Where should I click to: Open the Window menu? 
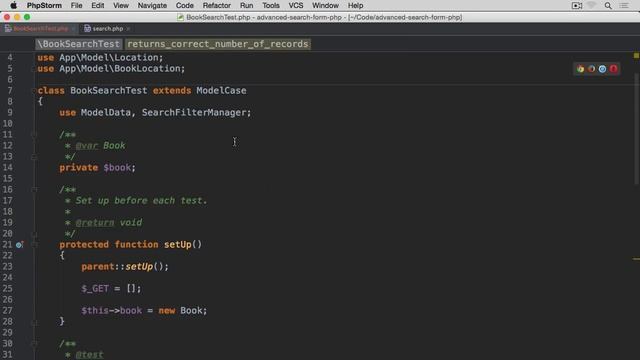pos(325,6)
